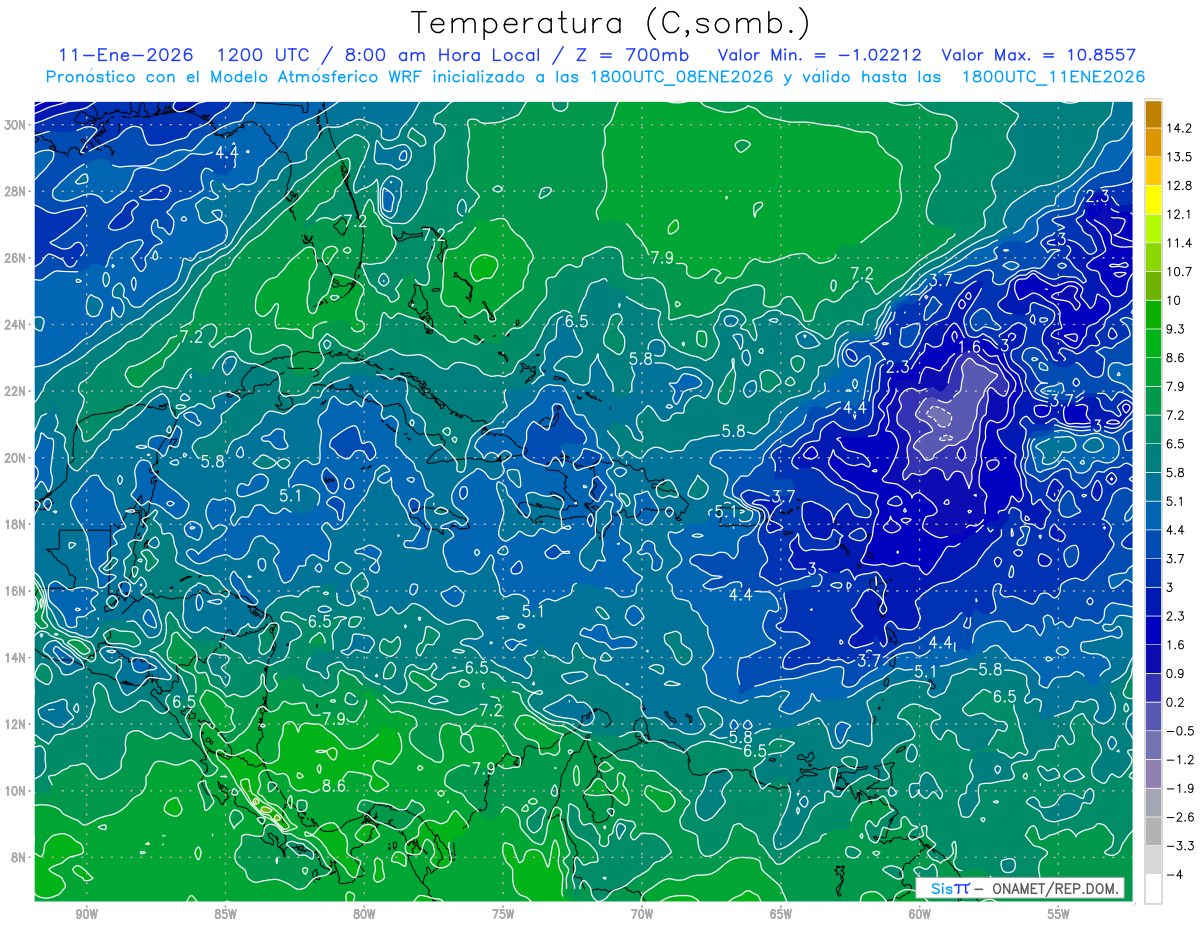Click the '14N' latitude axis label
This screenshot has width=1200, height=927.
coord(17,657)
